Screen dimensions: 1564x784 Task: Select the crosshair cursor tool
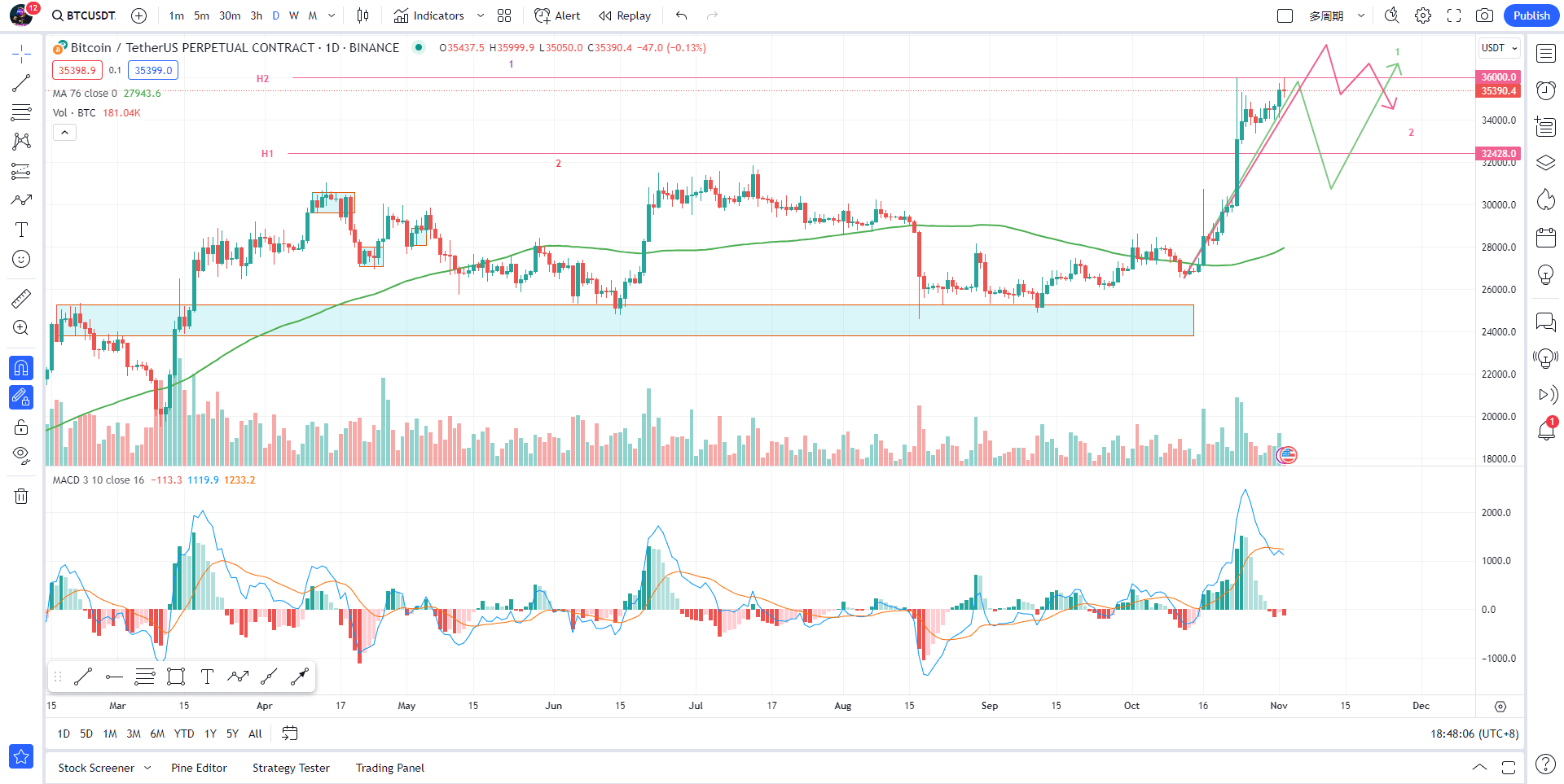21,55
